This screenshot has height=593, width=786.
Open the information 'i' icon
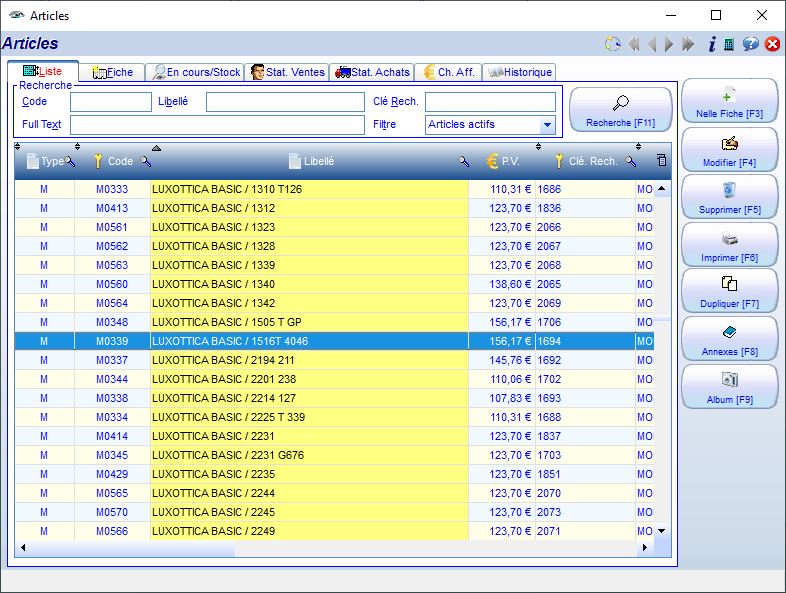pos(712,44)
